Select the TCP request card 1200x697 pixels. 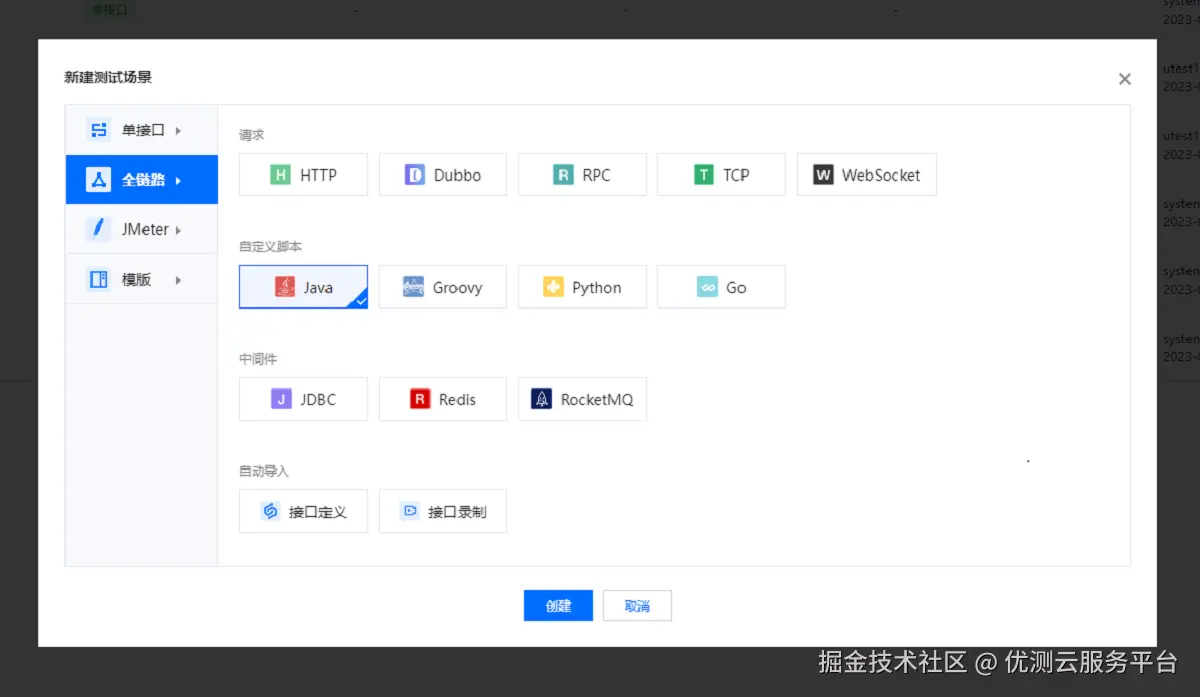click(x=721, y=174)
